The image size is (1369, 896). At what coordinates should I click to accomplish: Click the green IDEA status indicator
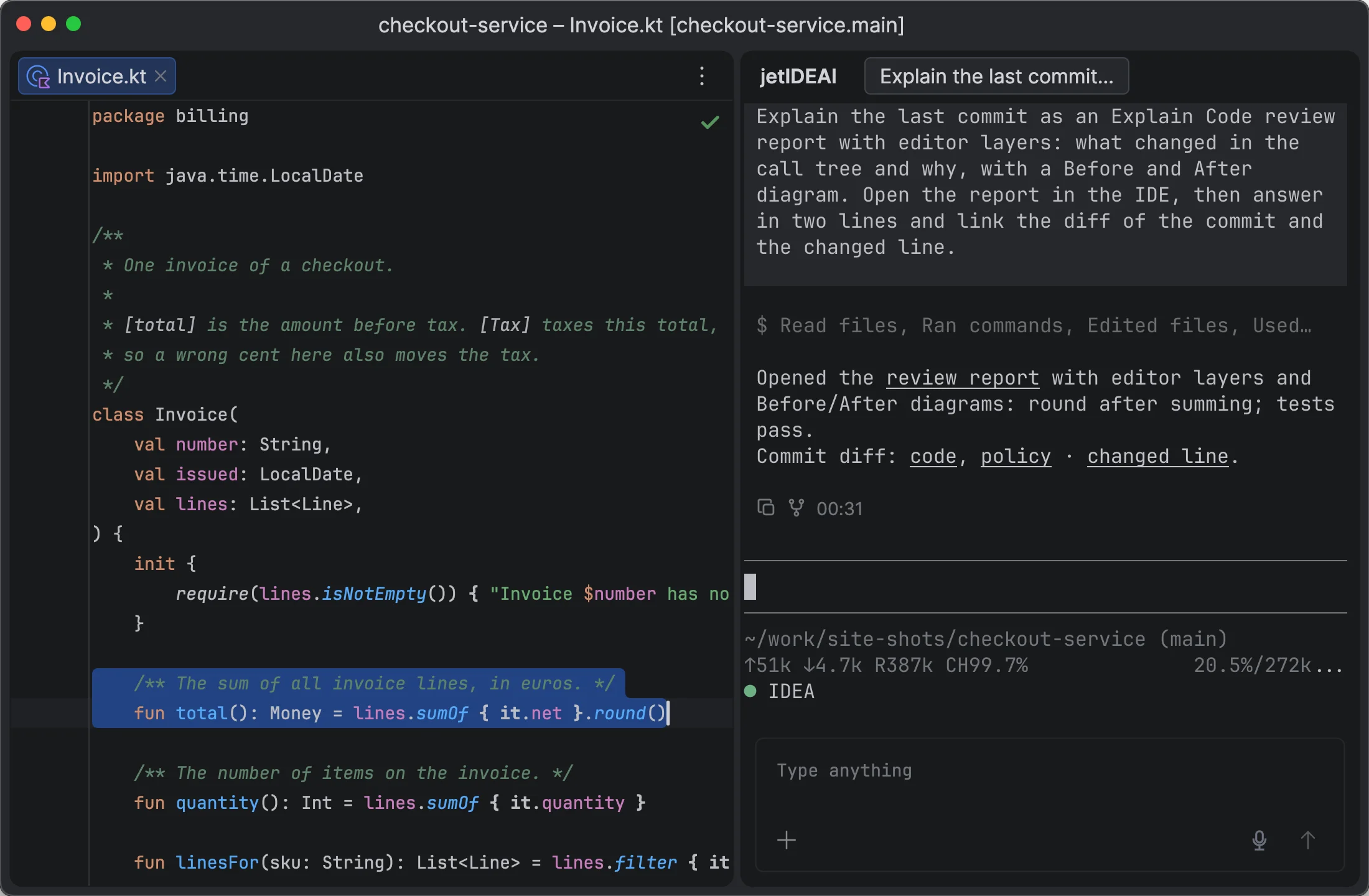point(750,691)
